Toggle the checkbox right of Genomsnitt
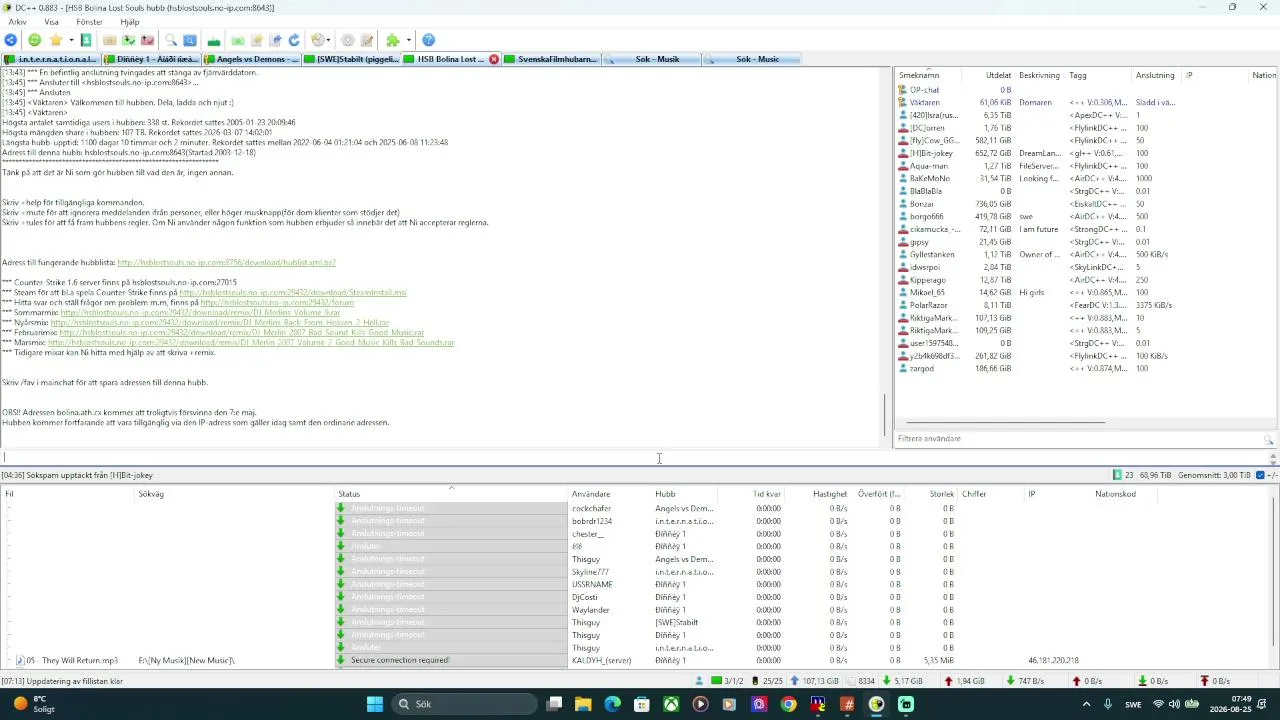This screenshot has height=720, width=1280. click(x=1260, y=475)
